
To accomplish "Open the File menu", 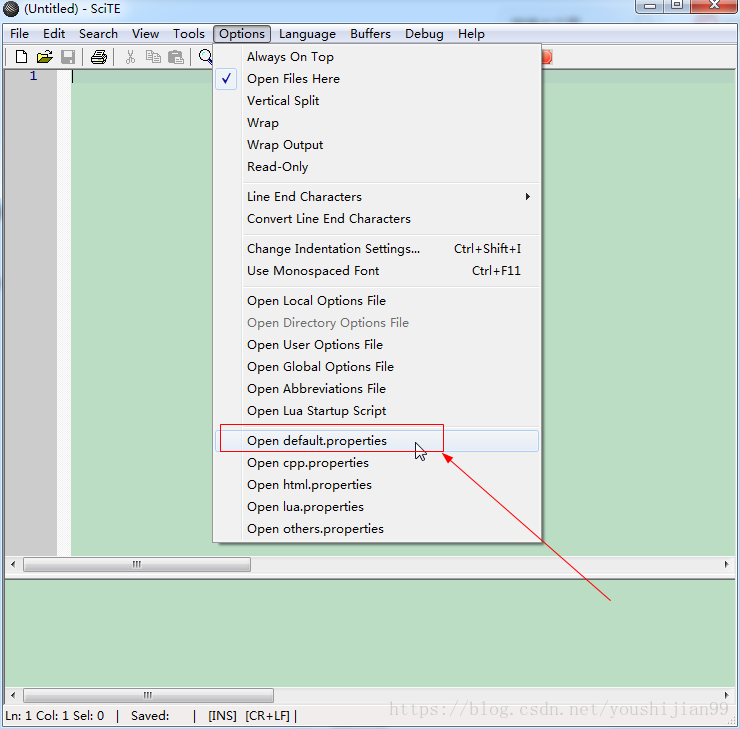I will 19,34.
